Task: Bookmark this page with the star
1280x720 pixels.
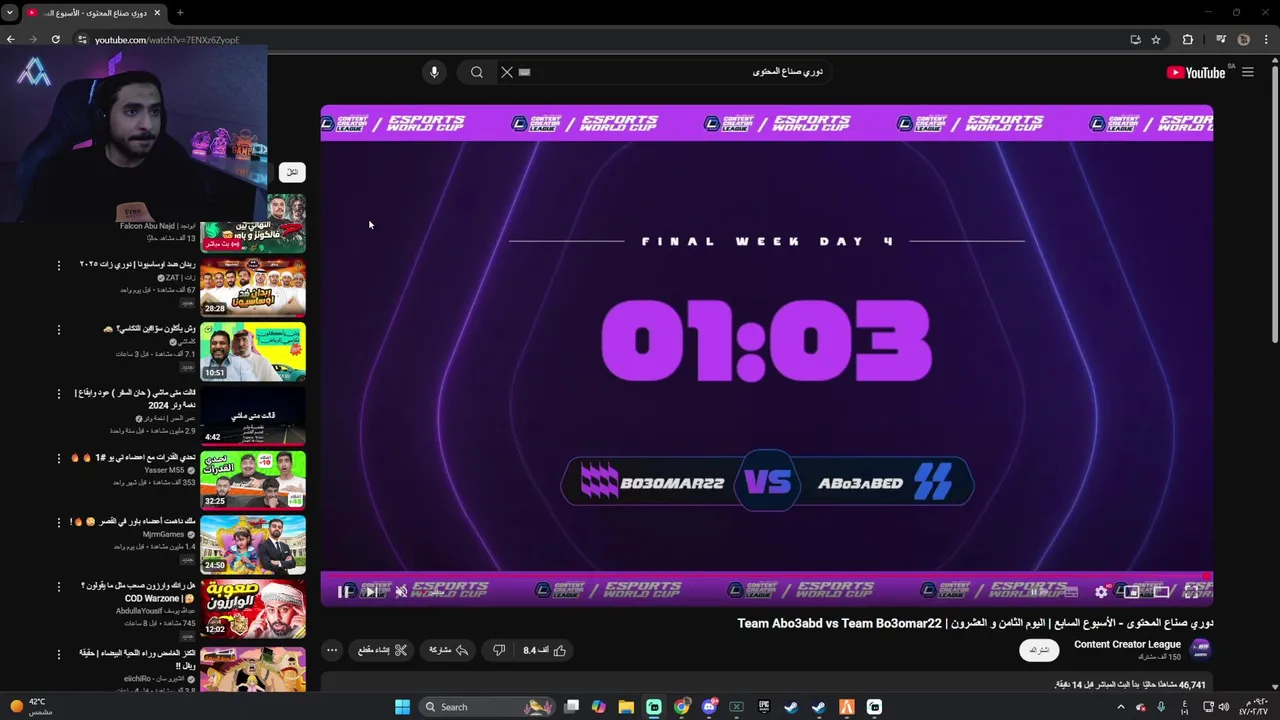Action: [1156, 39]
